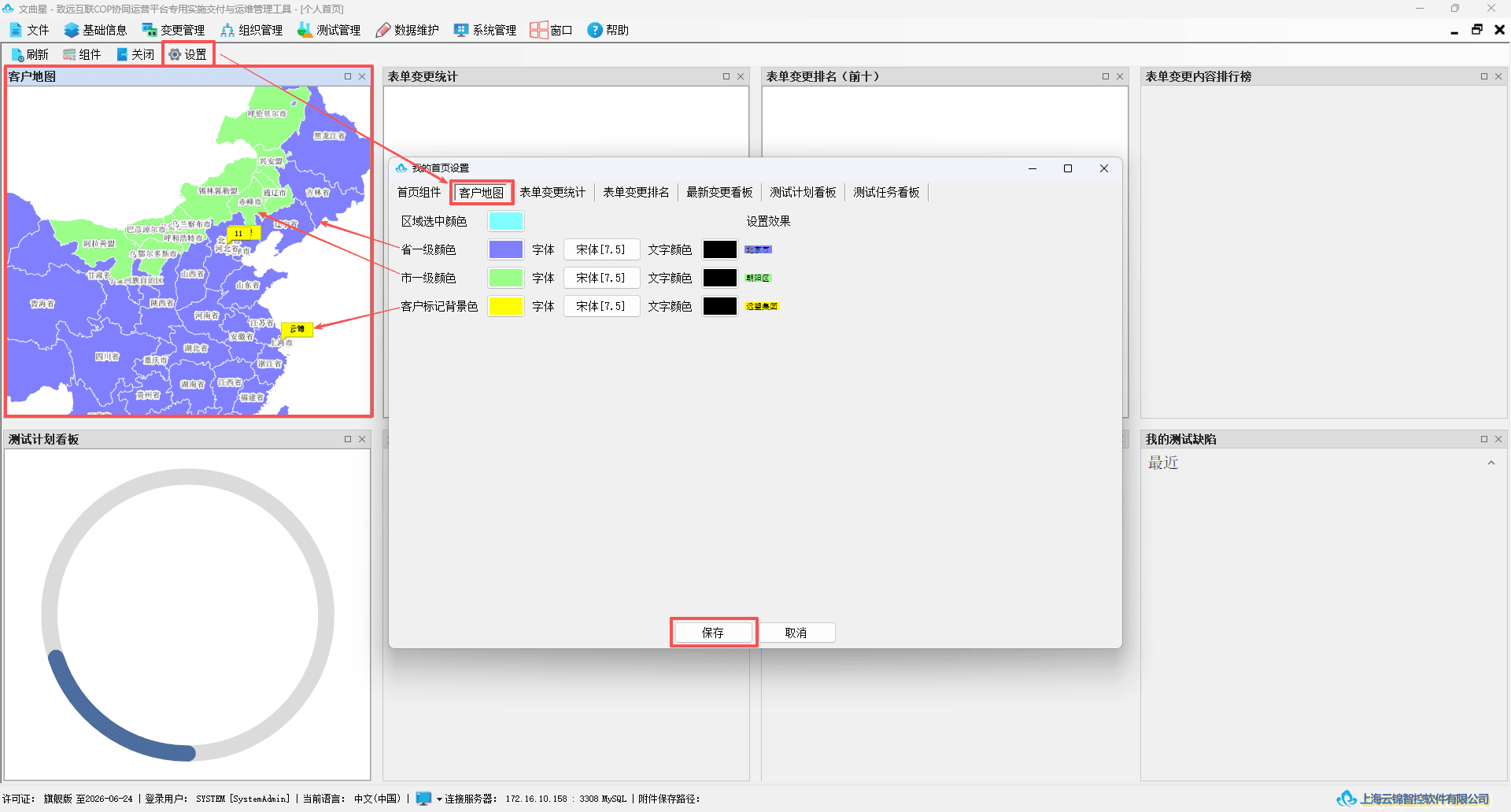Select the 云锦 marker on the map
Viewport: 1511px width, 812px height.
(x=297, y=329)
